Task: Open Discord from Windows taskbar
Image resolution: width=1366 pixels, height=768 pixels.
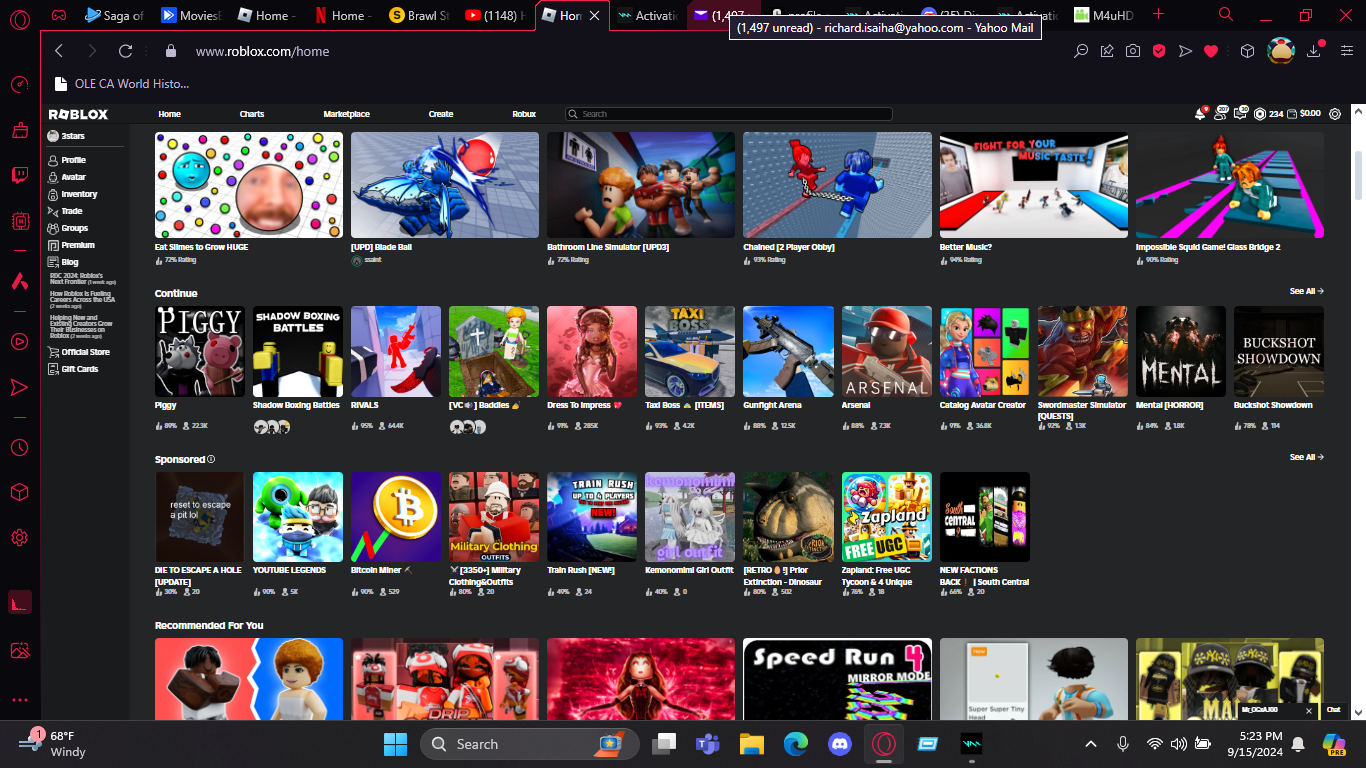Action: coord(839,744)
